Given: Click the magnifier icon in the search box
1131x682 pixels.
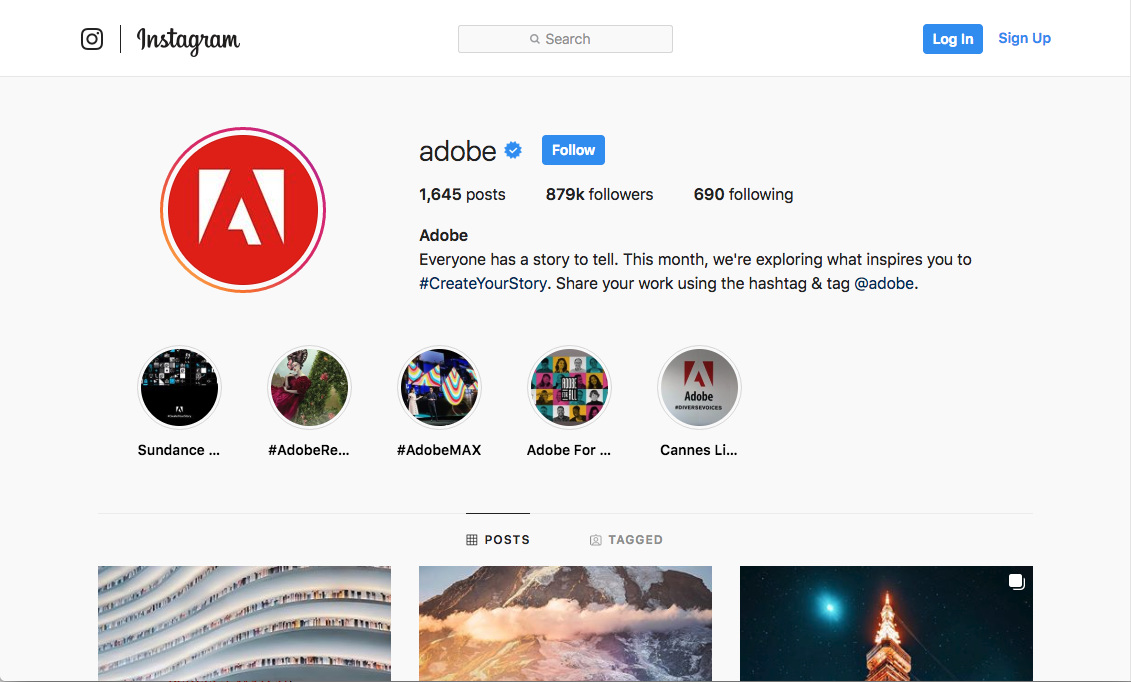Looking at the screenshot, I should [534, 39].
